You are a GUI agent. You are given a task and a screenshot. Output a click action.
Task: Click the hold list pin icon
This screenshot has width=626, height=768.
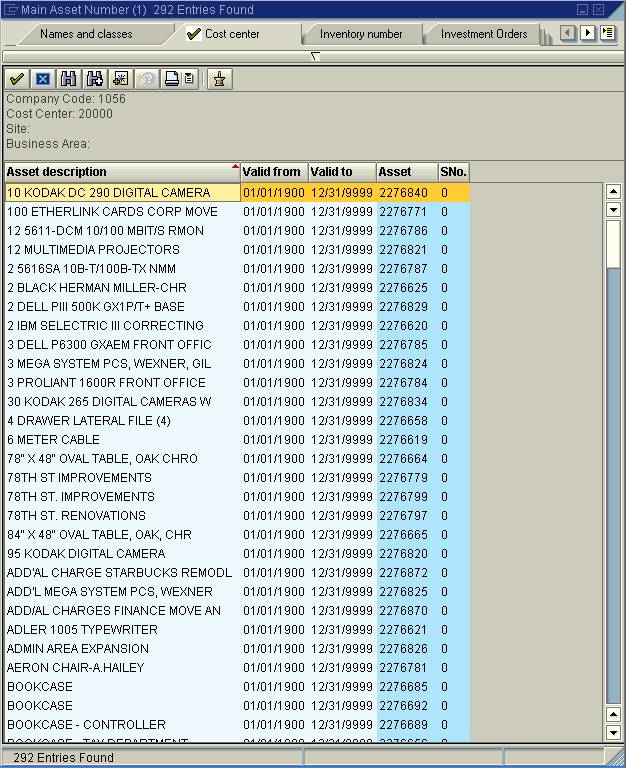219,79
